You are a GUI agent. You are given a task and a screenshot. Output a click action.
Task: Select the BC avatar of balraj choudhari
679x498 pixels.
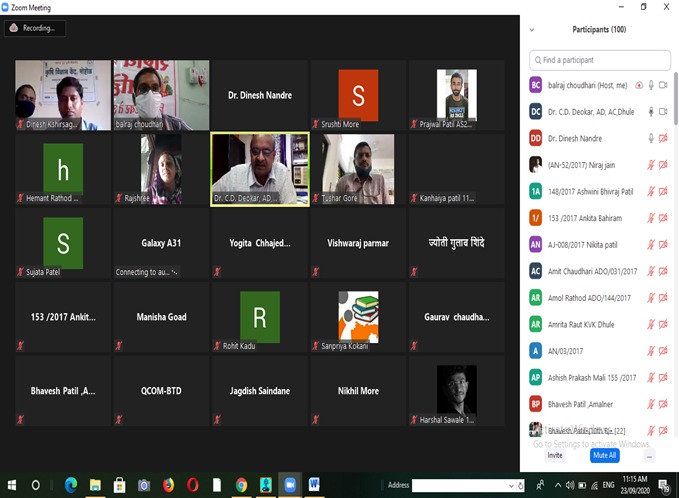pyautogui.click(x=536, y=85)
